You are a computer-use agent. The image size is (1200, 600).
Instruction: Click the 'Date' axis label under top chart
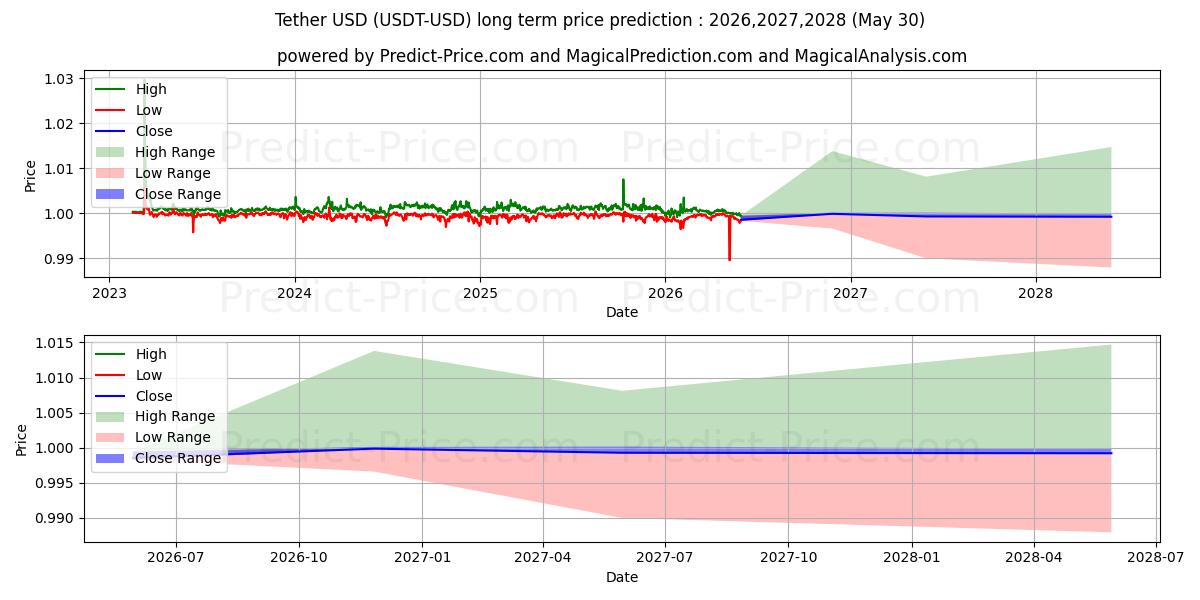[622, 313]
